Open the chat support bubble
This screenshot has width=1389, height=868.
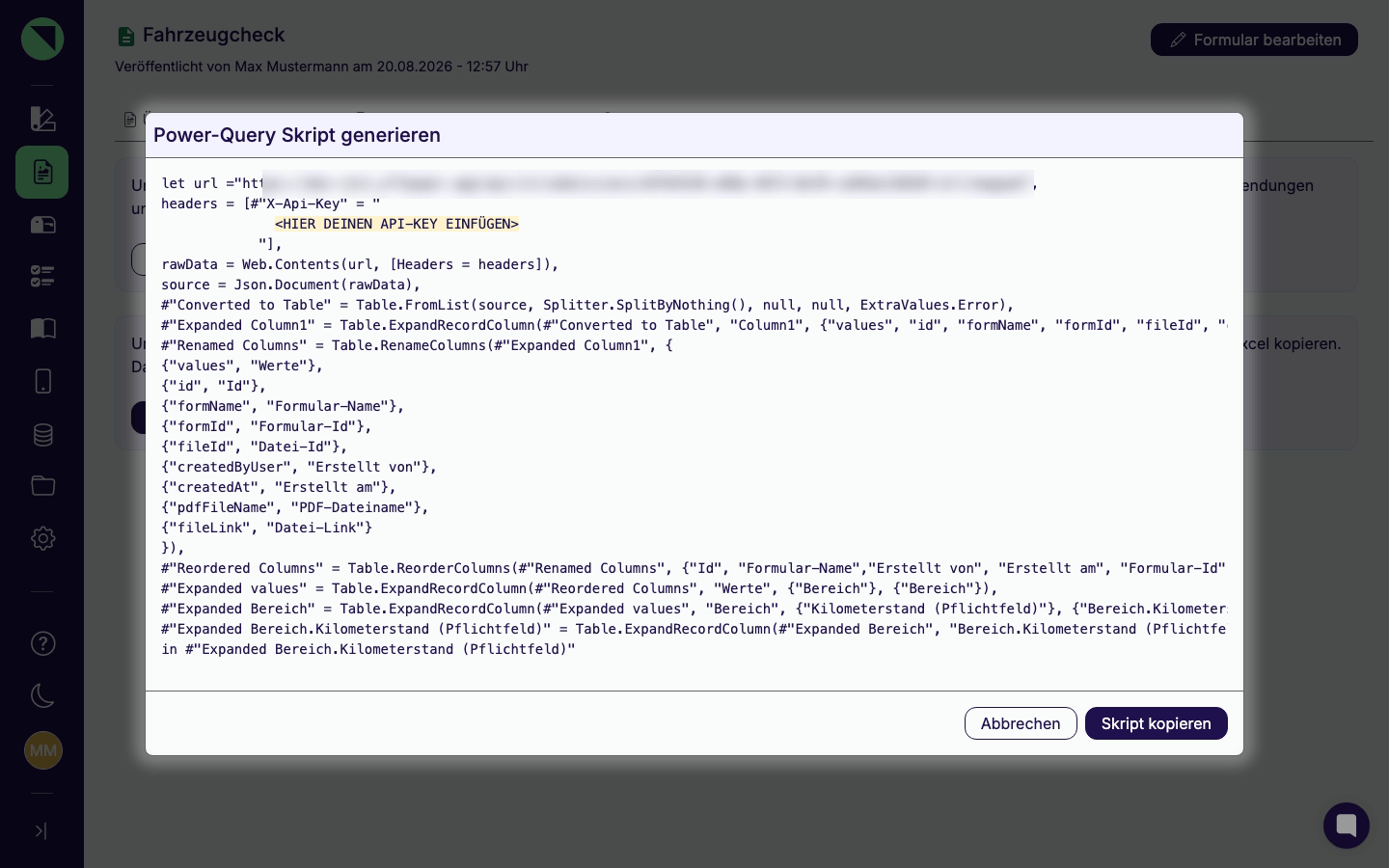click(1347, 826)
